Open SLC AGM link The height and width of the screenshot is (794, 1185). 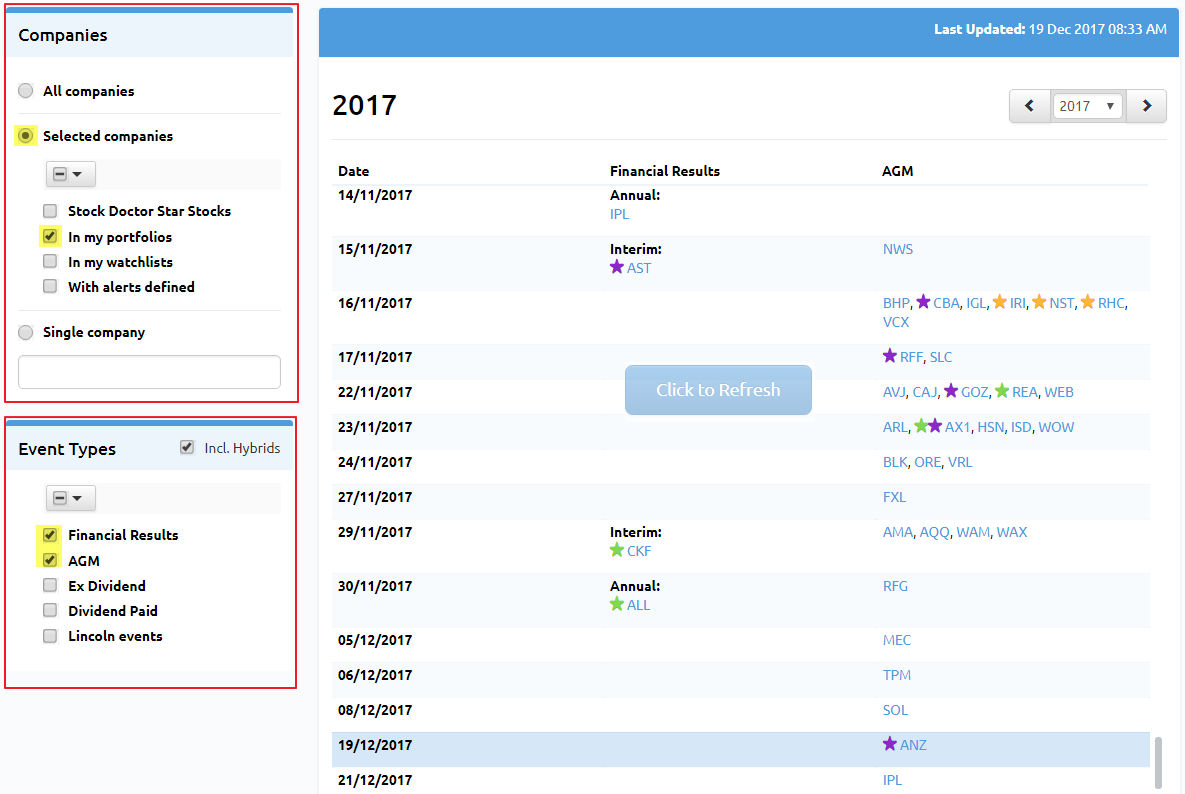pos(941,357)
